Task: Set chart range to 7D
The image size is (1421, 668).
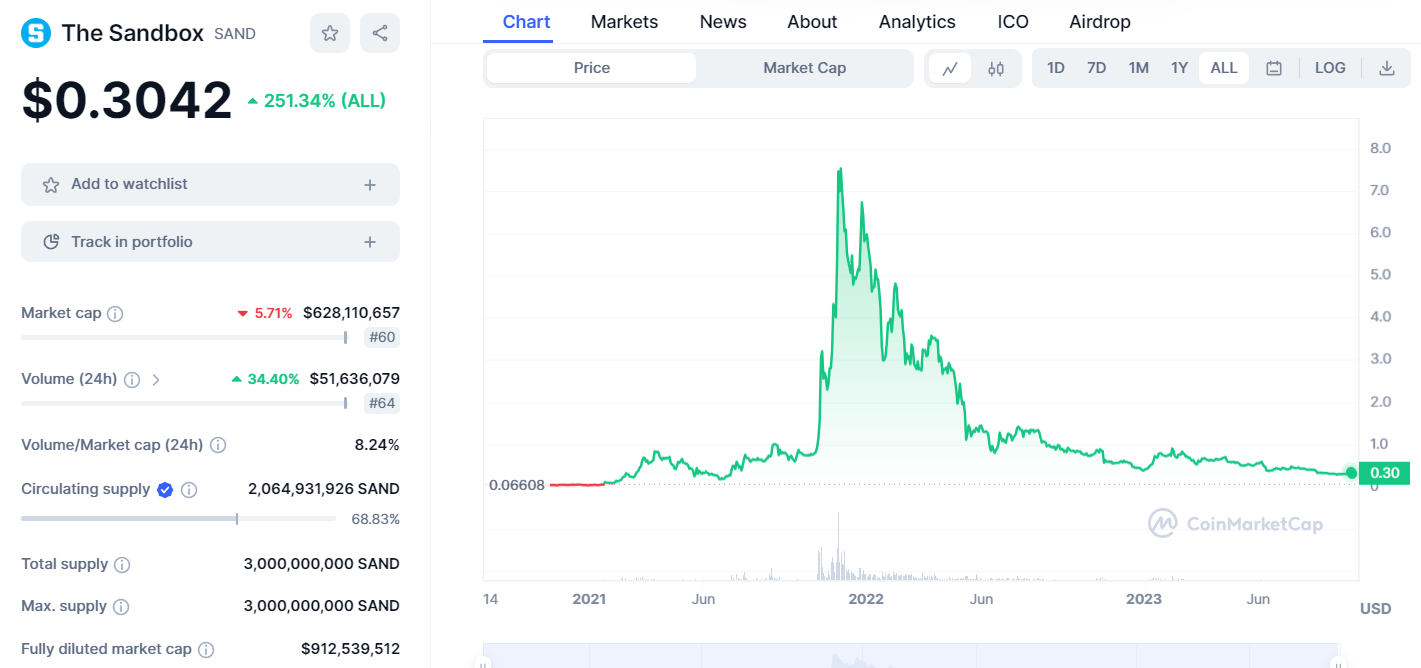Action: click(1097, 68)
